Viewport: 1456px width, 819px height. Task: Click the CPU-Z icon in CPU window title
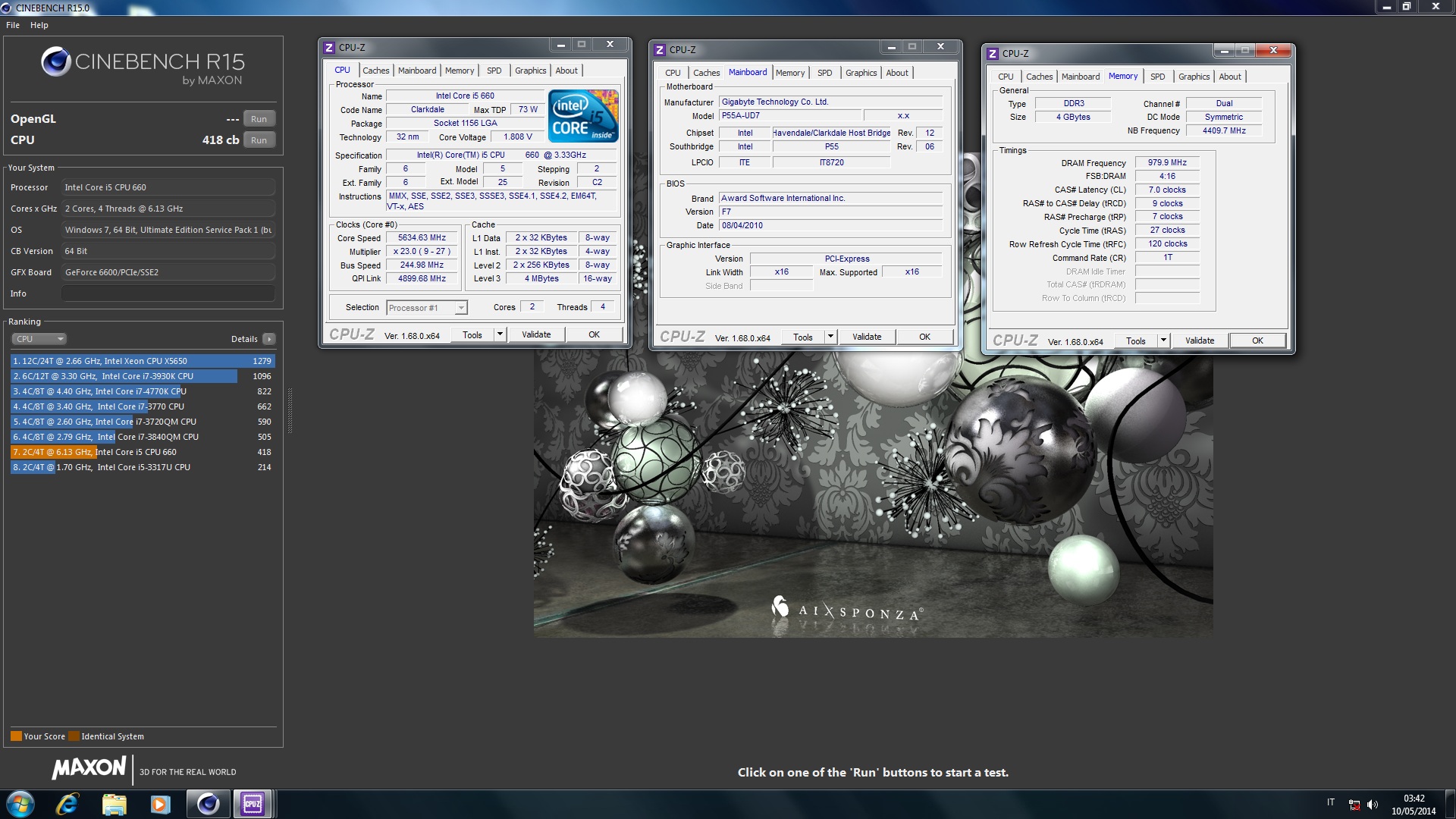pos(329,48)
